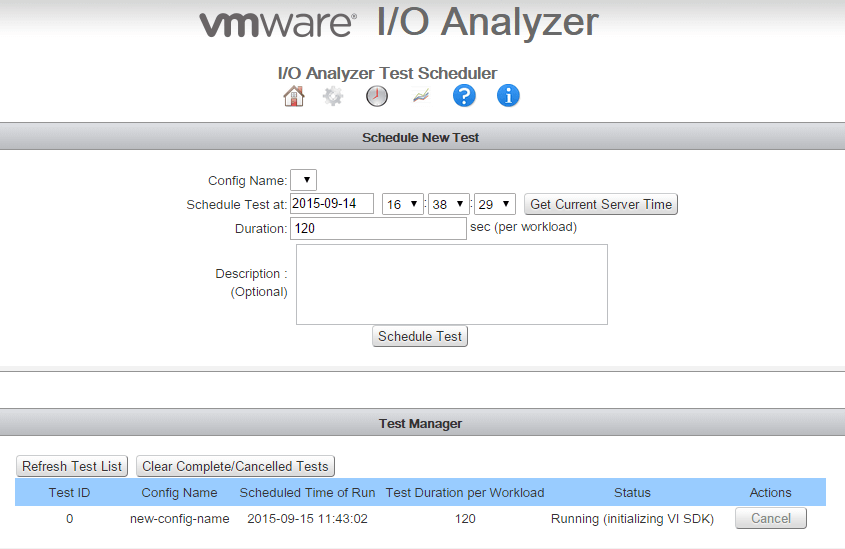Click the VMware I/O Analyzer logo
The image size is (845, 549).
click(x=399, y=23)
